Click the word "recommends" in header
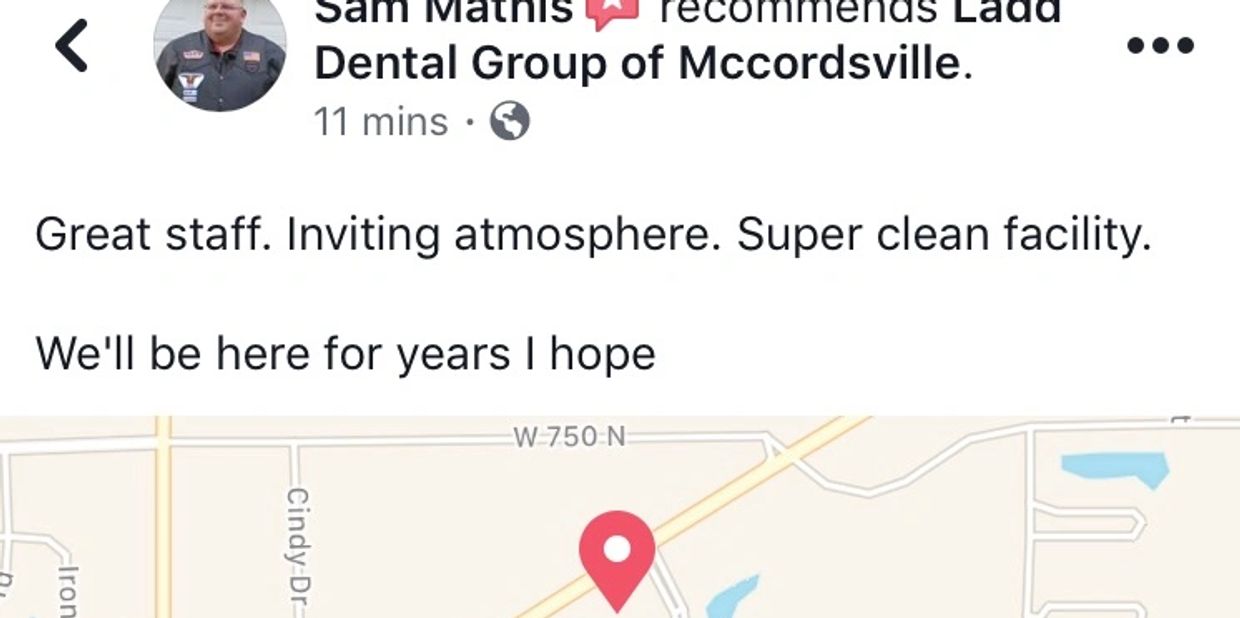 point(795,12)
